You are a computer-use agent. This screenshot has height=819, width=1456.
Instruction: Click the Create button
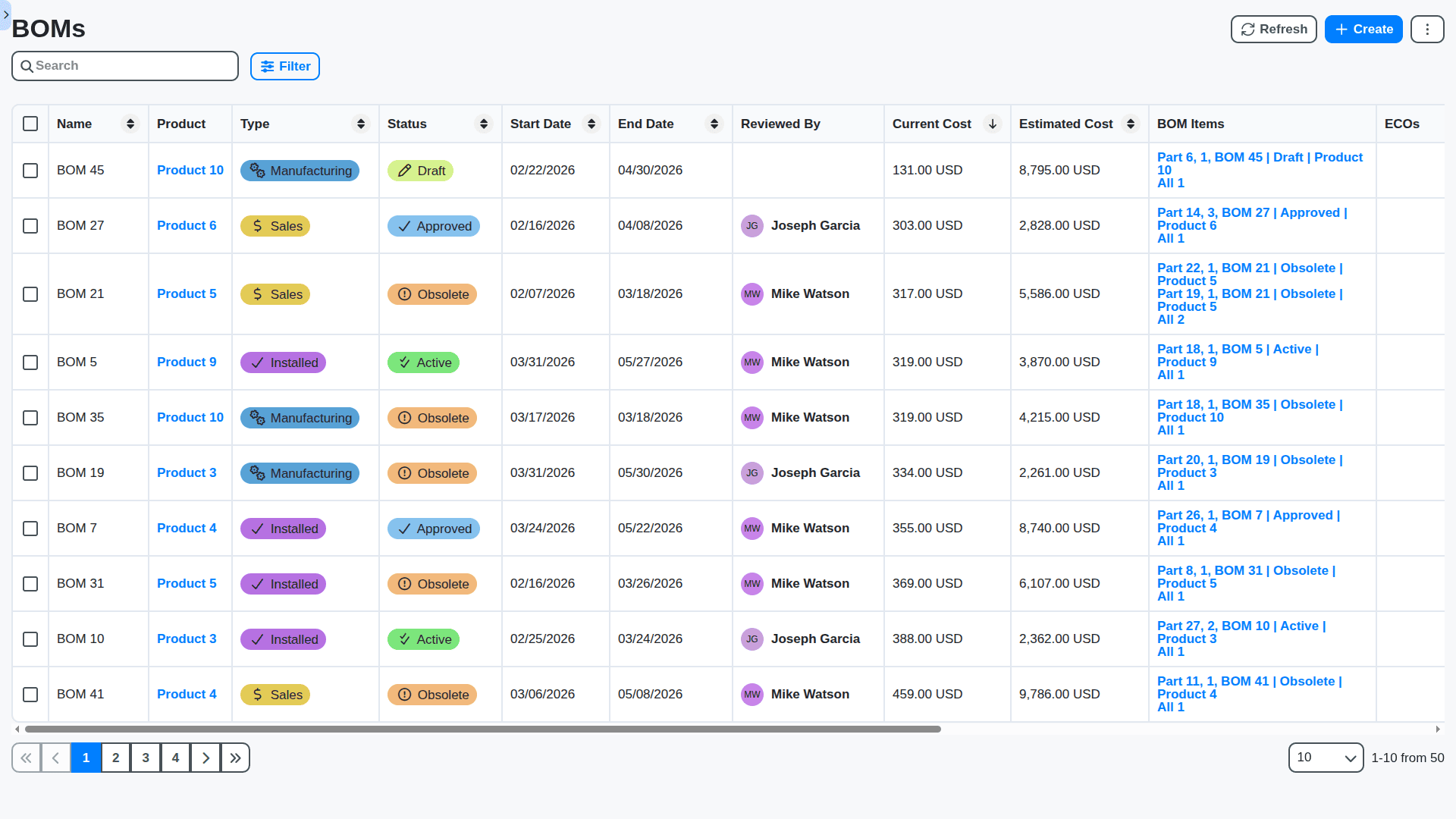pos(1363,30)
